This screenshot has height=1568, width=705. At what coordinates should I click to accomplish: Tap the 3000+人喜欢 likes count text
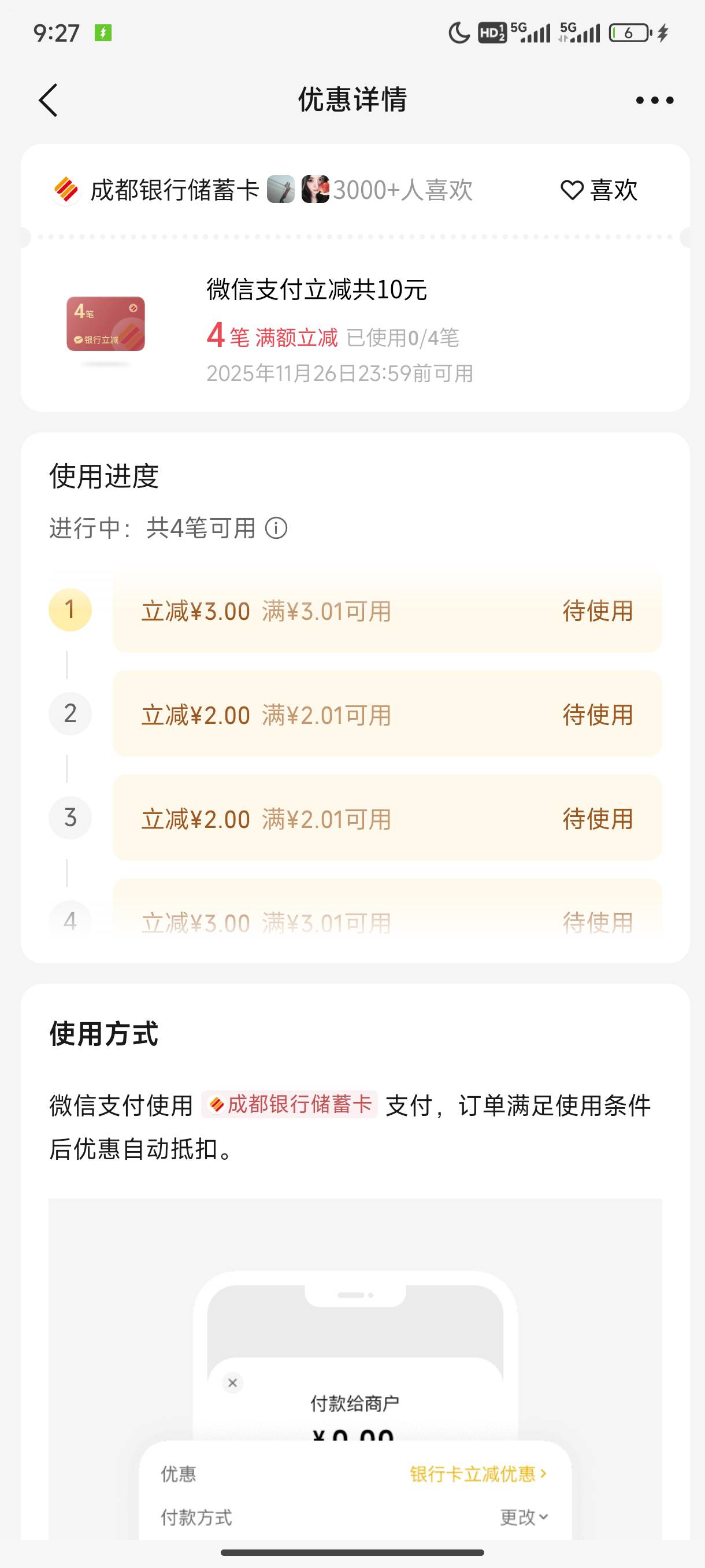403,190
